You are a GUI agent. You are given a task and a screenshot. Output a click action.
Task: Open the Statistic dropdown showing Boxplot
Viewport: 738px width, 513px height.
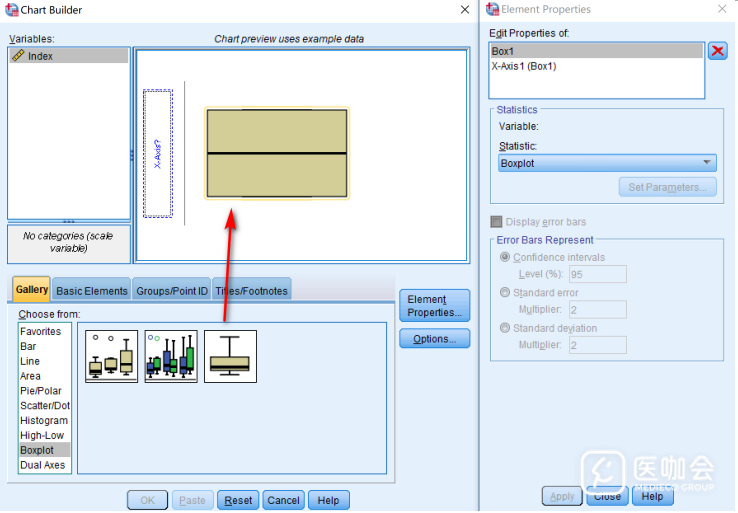[606, 163]
